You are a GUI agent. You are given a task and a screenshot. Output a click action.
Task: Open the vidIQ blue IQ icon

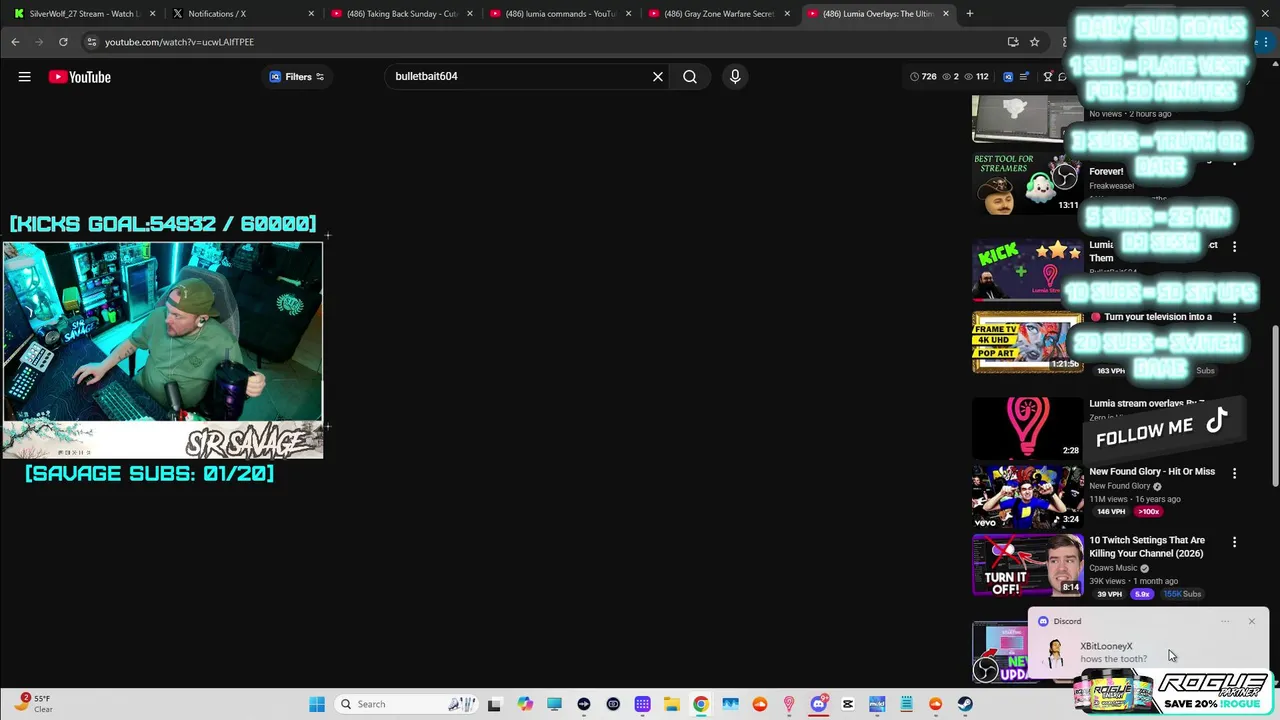pyautogui.click(x=1008, y=77)
